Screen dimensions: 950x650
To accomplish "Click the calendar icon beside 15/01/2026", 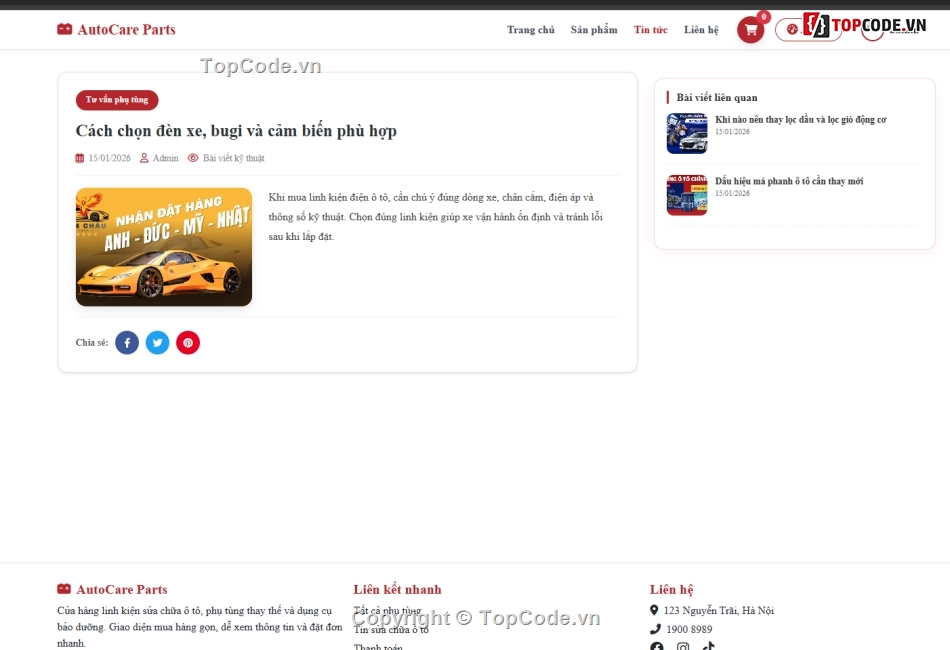I will pyautogui.click(x=79, y=158).
